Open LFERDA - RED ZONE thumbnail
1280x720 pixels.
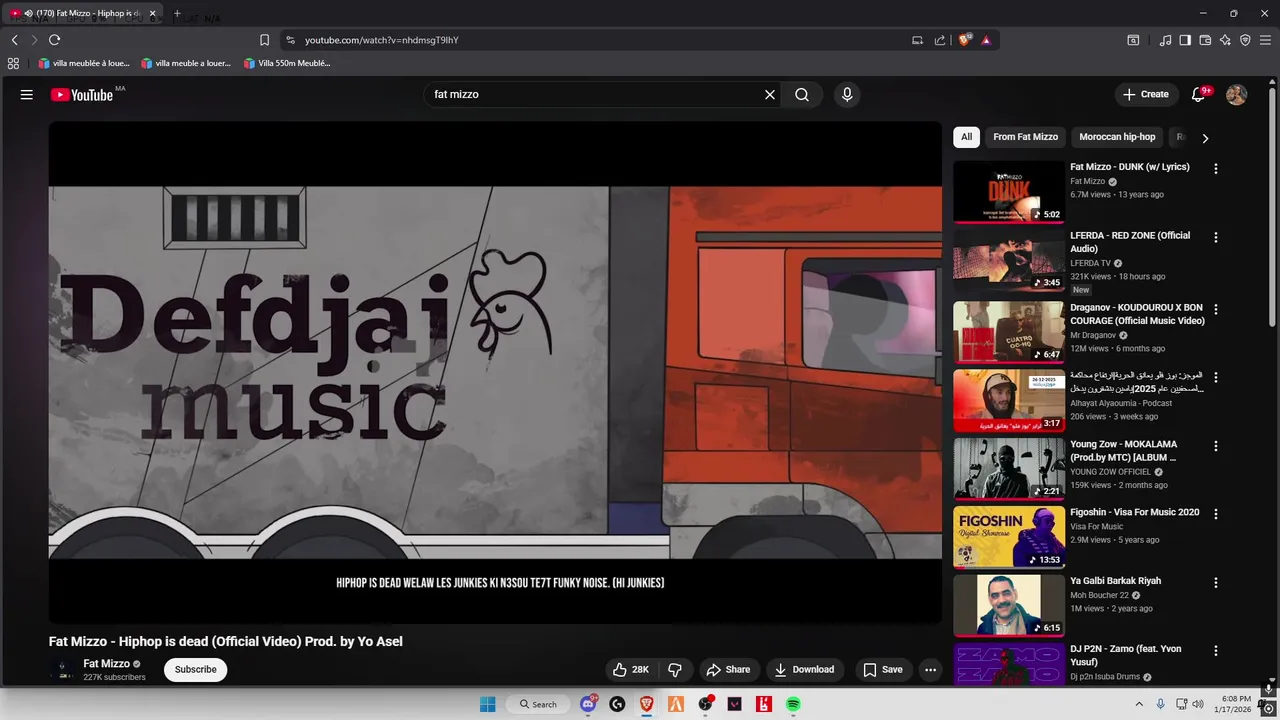[x=1008, y=260]
